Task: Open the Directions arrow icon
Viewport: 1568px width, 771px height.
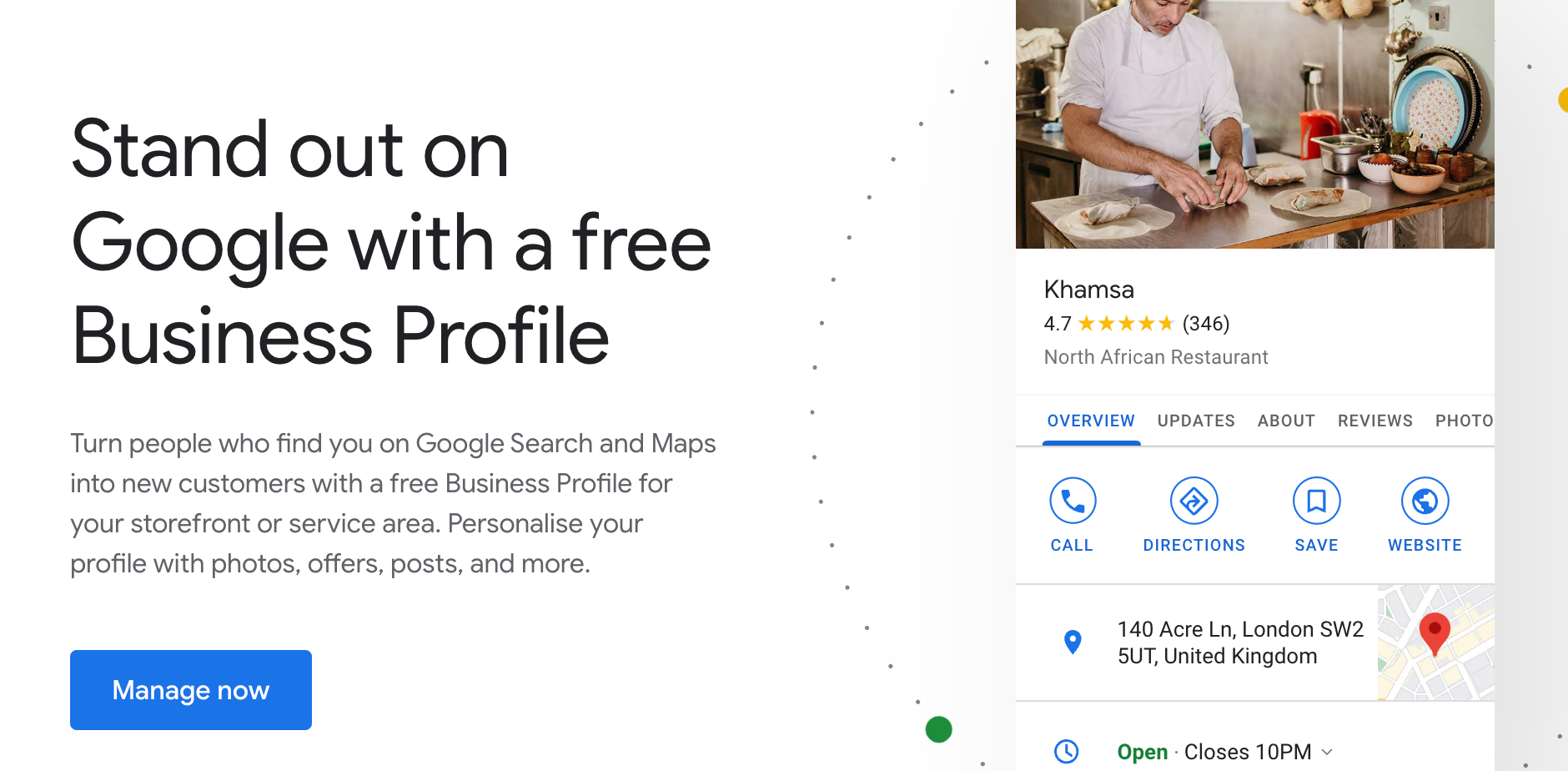Action: point(1194,501)
